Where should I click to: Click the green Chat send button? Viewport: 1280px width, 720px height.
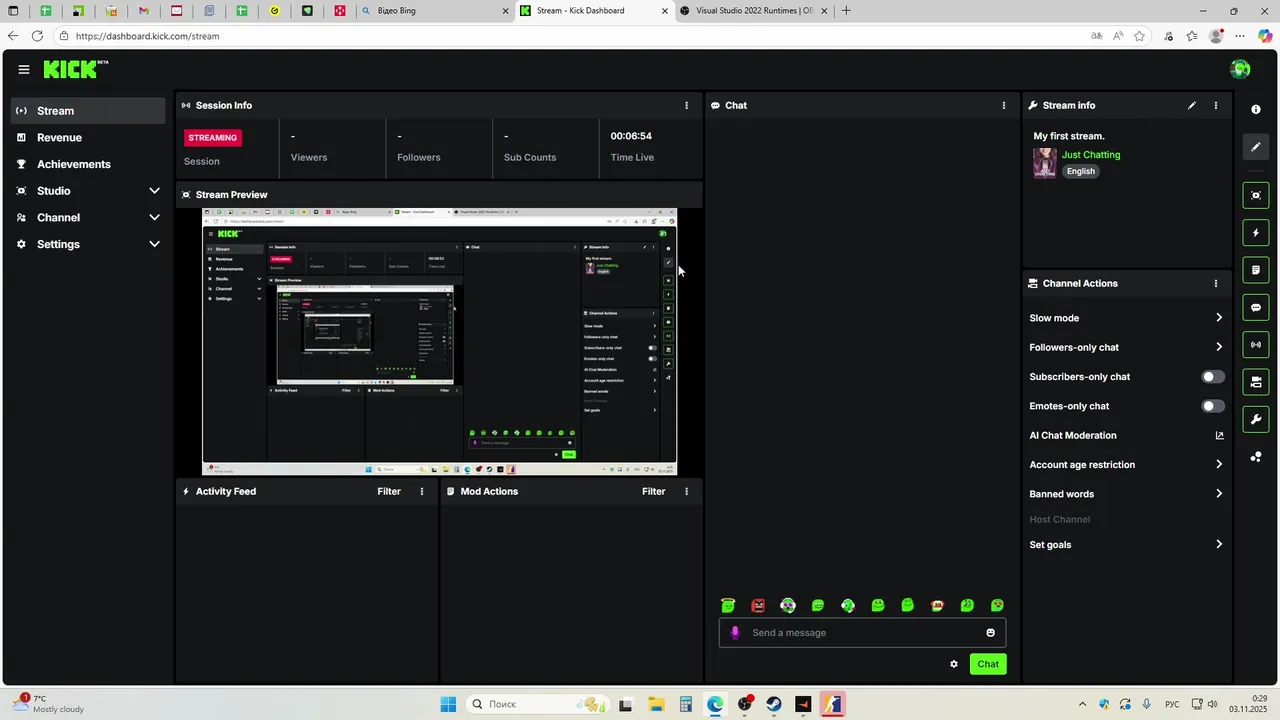[988, 664]
